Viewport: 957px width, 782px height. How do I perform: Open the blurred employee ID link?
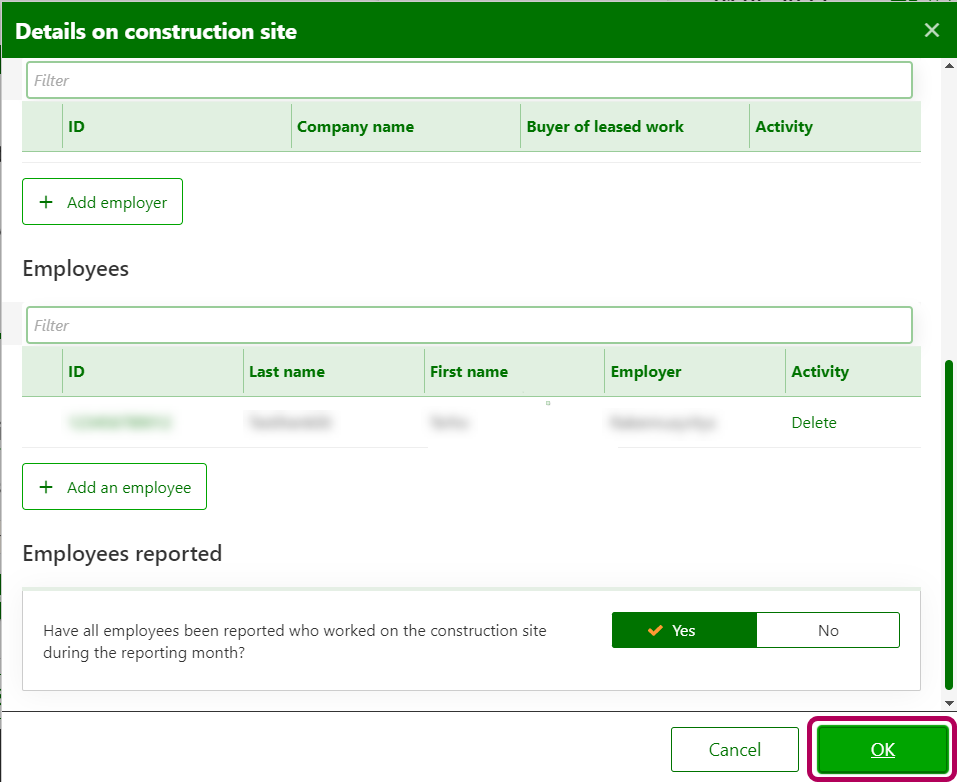coord(120,423)
